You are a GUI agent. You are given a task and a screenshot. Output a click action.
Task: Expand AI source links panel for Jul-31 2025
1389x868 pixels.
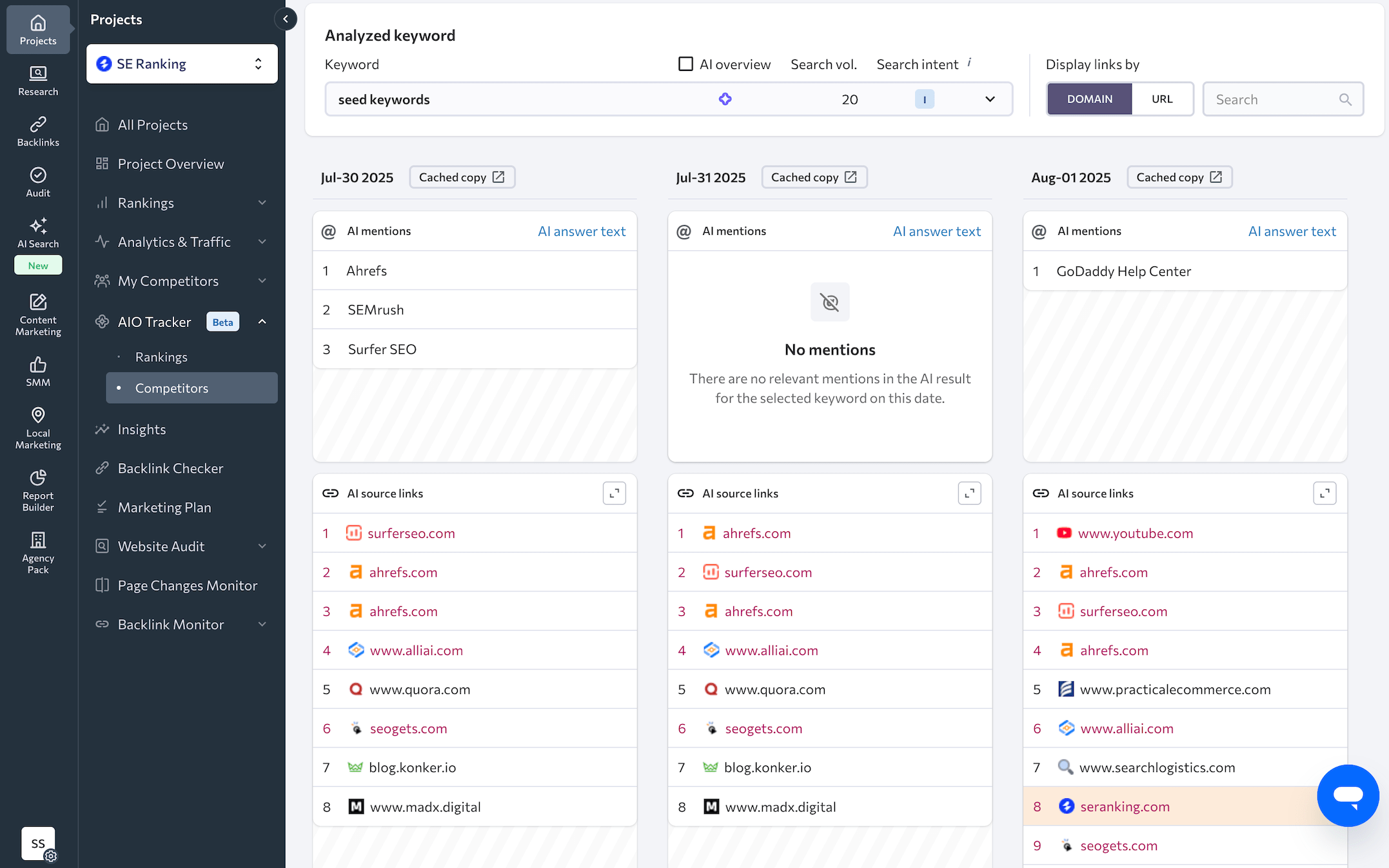click(x=969, y=493)
